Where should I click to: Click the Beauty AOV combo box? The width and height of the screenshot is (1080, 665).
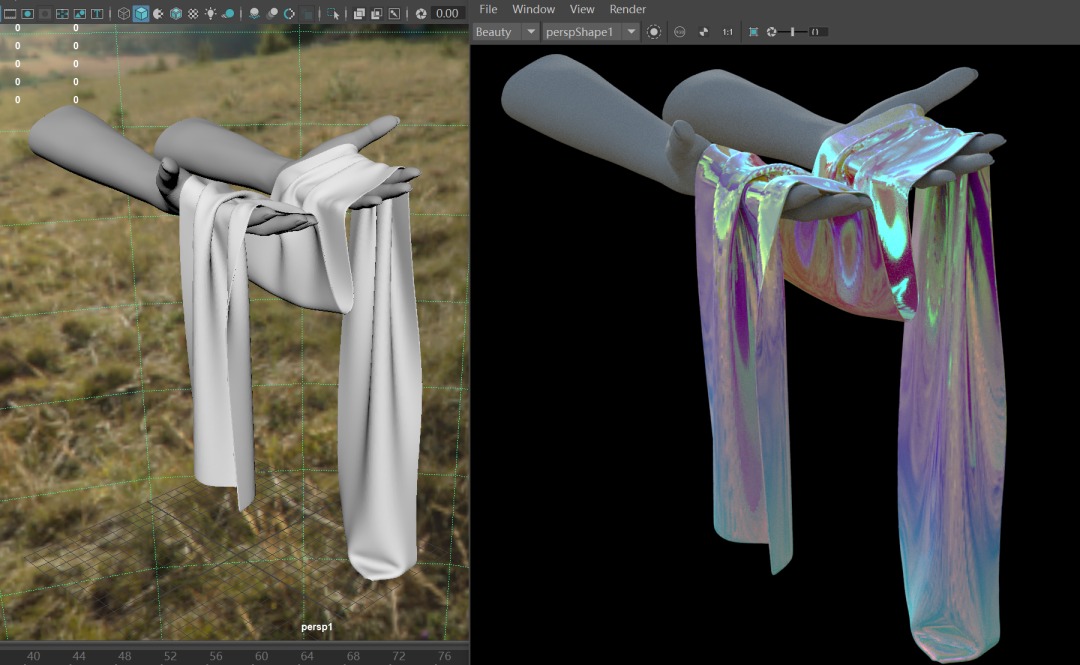click(505, 32)
